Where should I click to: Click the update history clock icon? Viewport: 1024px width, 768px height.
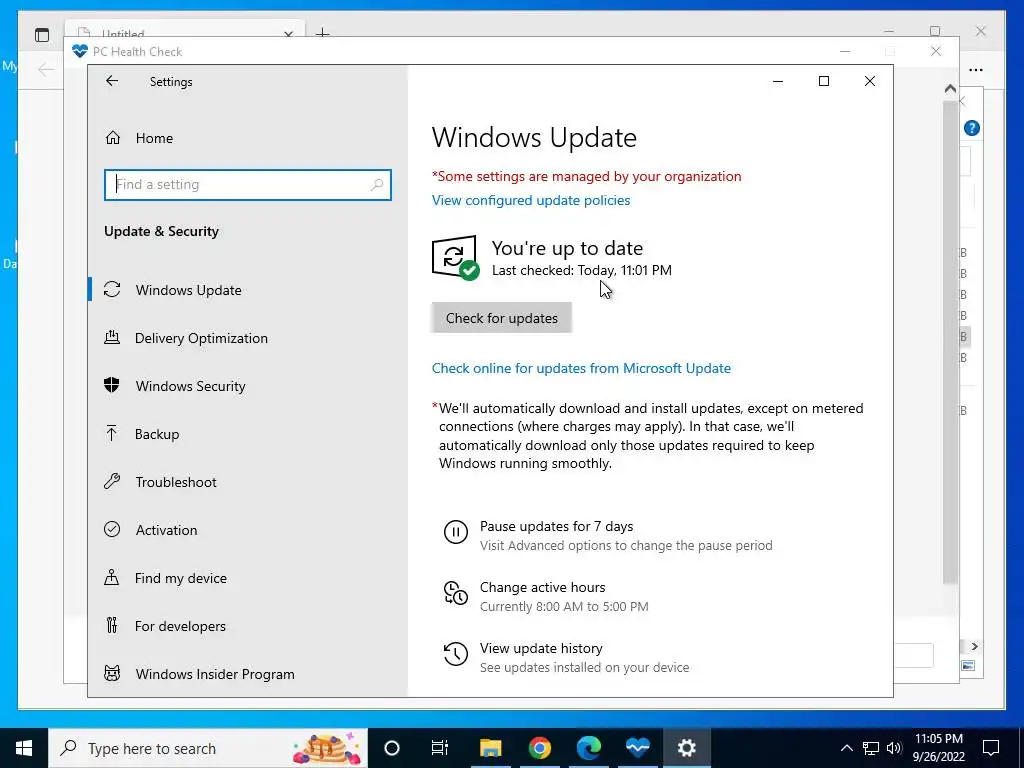456,654
